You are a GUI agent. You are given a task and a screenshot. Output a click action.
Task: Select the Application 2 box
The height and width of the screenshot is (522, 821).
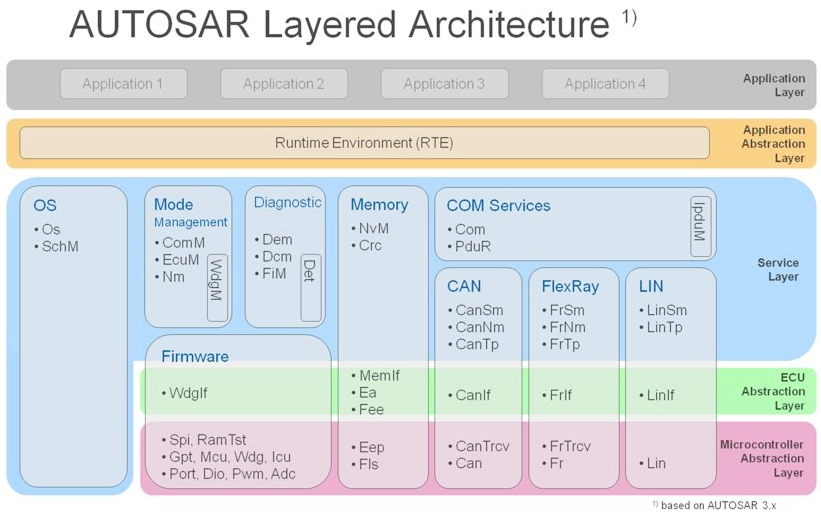point(284,84)
